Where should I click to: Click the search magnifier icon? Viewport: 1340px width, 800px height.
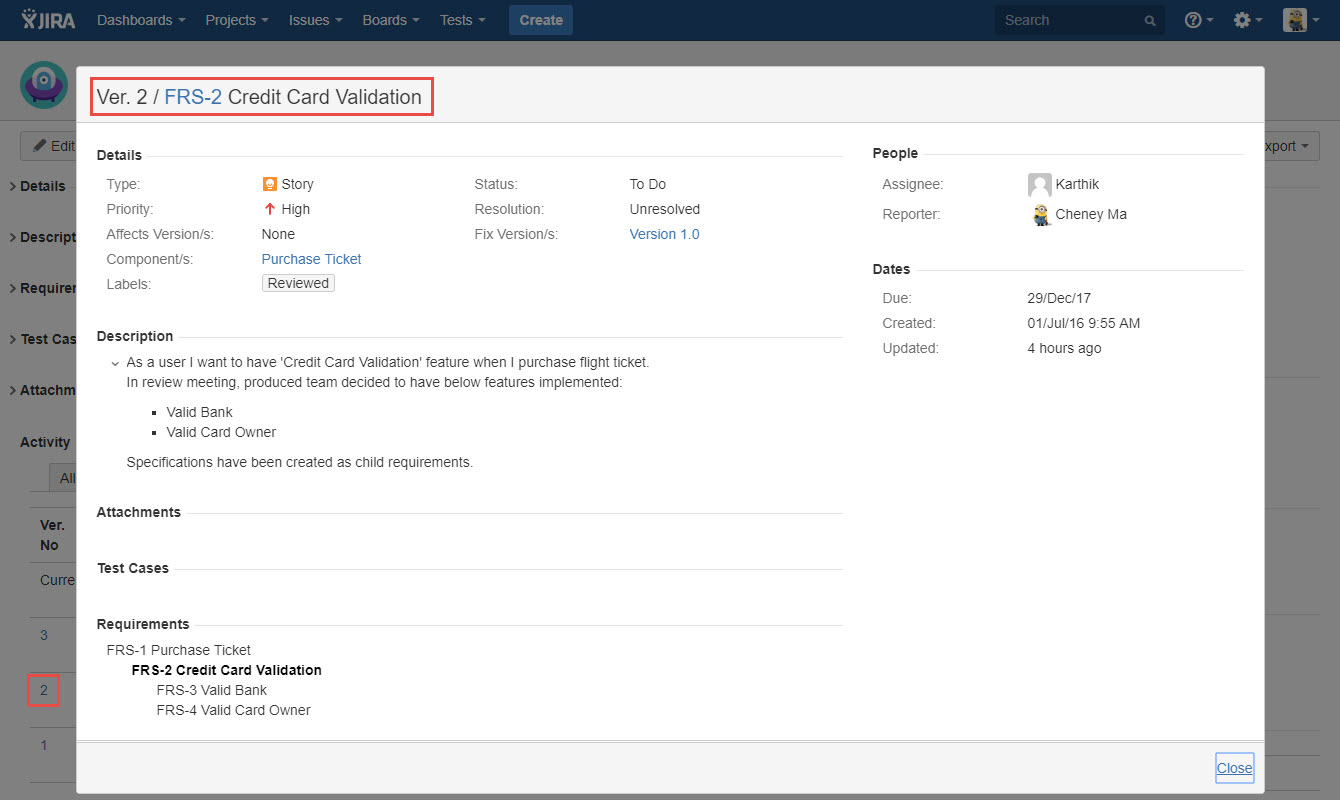coord(1150,21)
